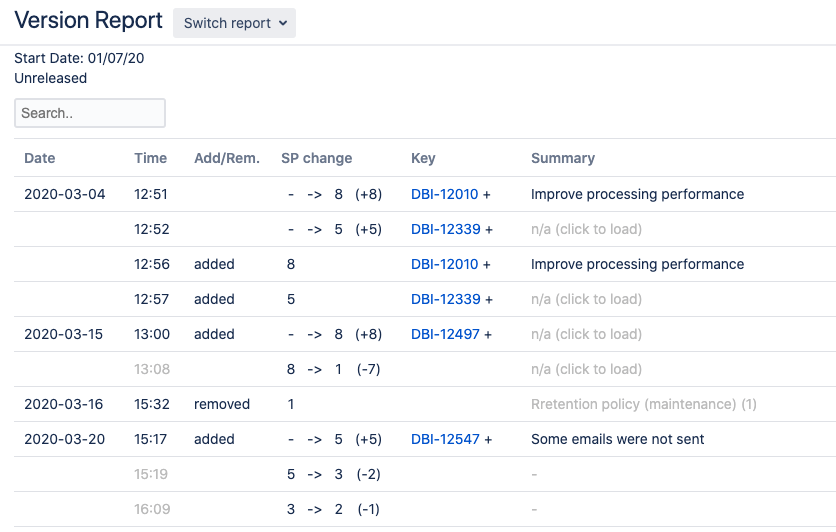Expand plus next to DBI-12010 at 12:51
This screenshot has width=836, height=532.
coord(486,195)
